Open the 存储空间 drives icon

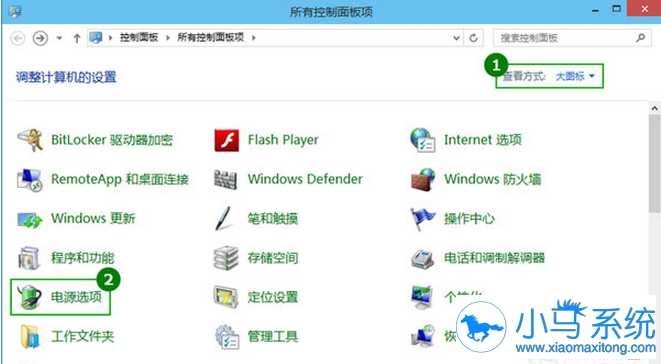[226, 258]
